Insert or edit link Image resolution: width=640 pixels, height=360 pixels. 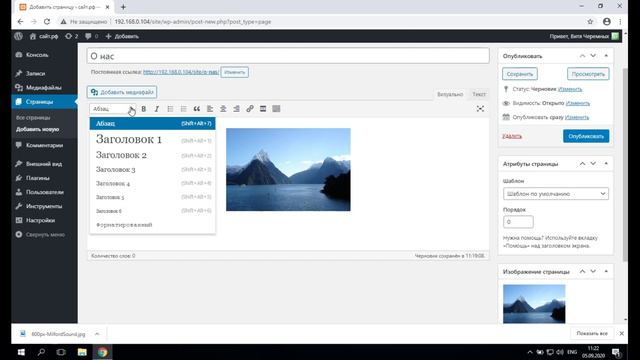[250, 109]
